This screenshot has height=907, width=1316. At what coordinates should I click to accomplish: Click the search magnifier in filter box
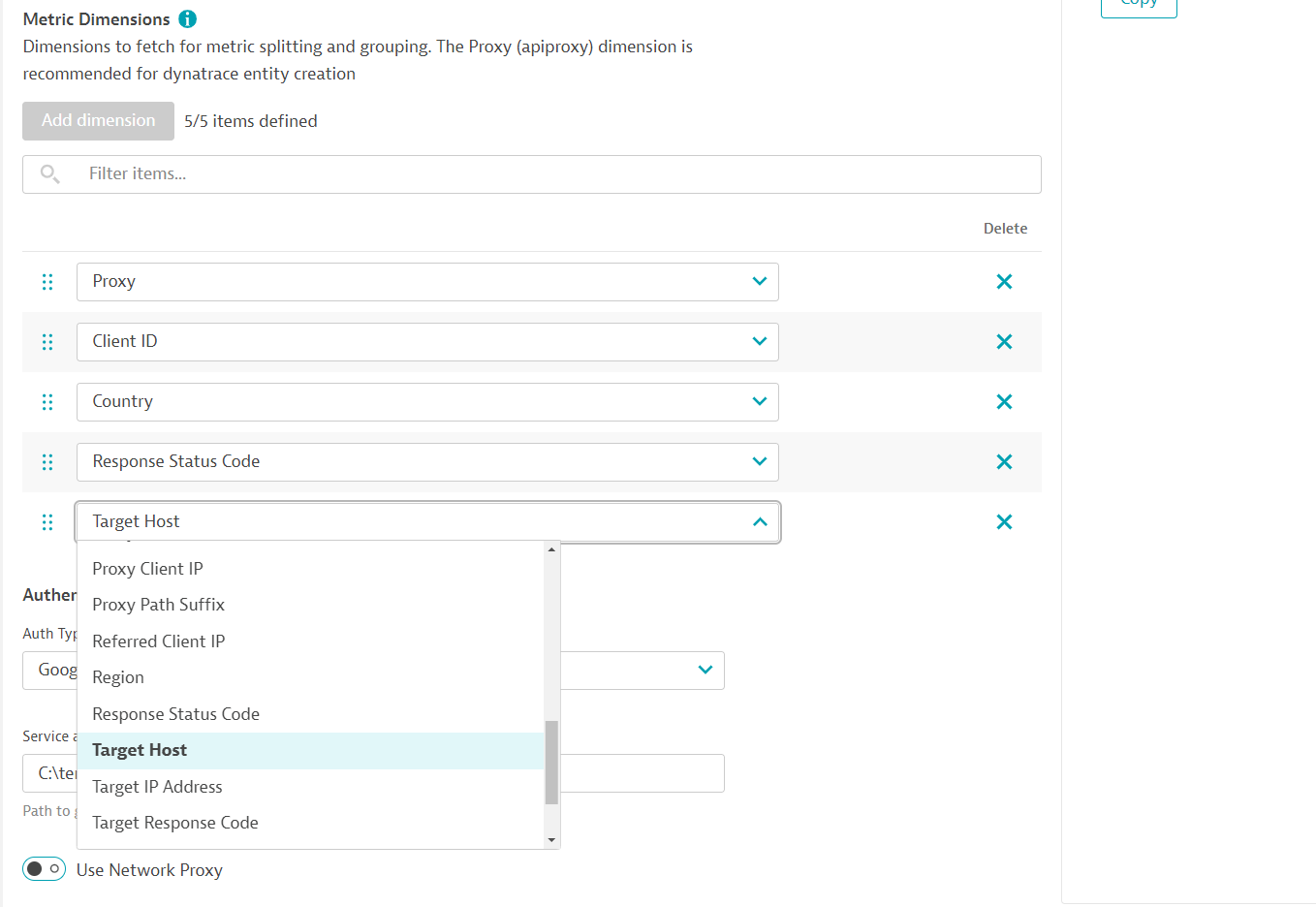(49, 173)
